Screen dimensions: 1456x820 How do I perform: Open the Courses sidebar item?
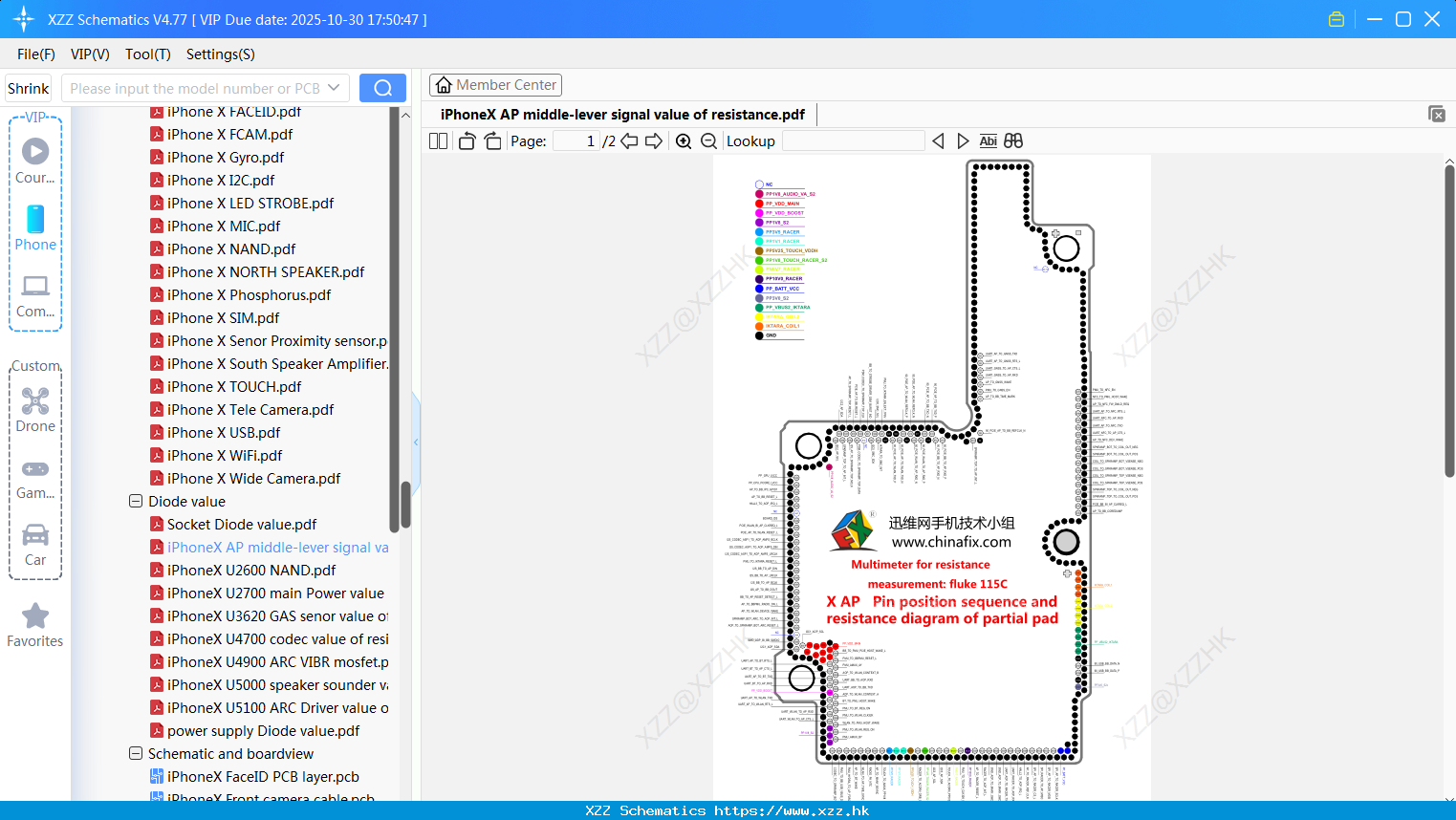pyautogui.click(x=35, y=162)
